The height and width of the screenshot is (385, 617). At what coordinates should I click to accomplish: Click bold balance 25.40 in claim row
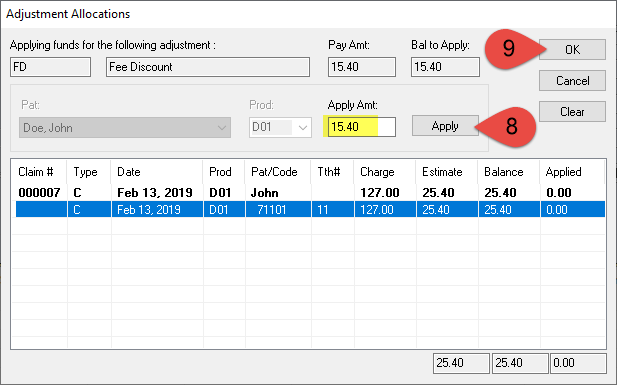pos(500,193)
